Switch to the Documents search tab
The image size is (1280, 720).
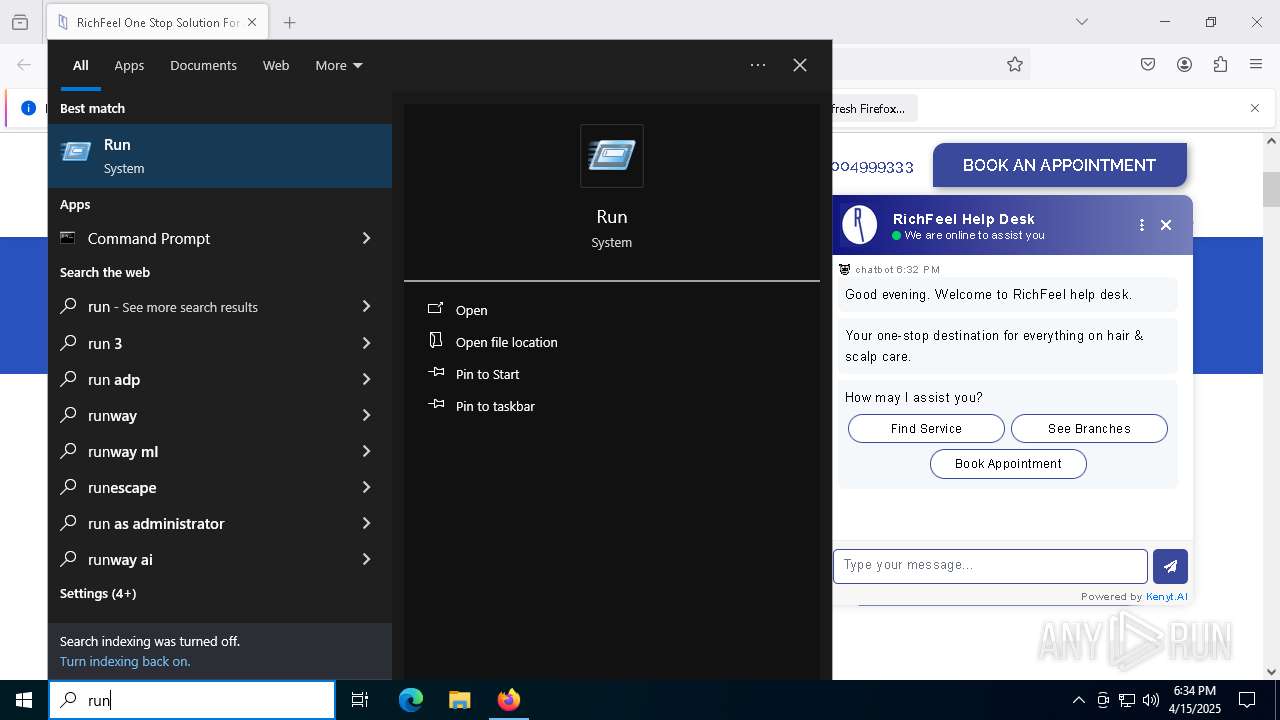pos(203,65)
